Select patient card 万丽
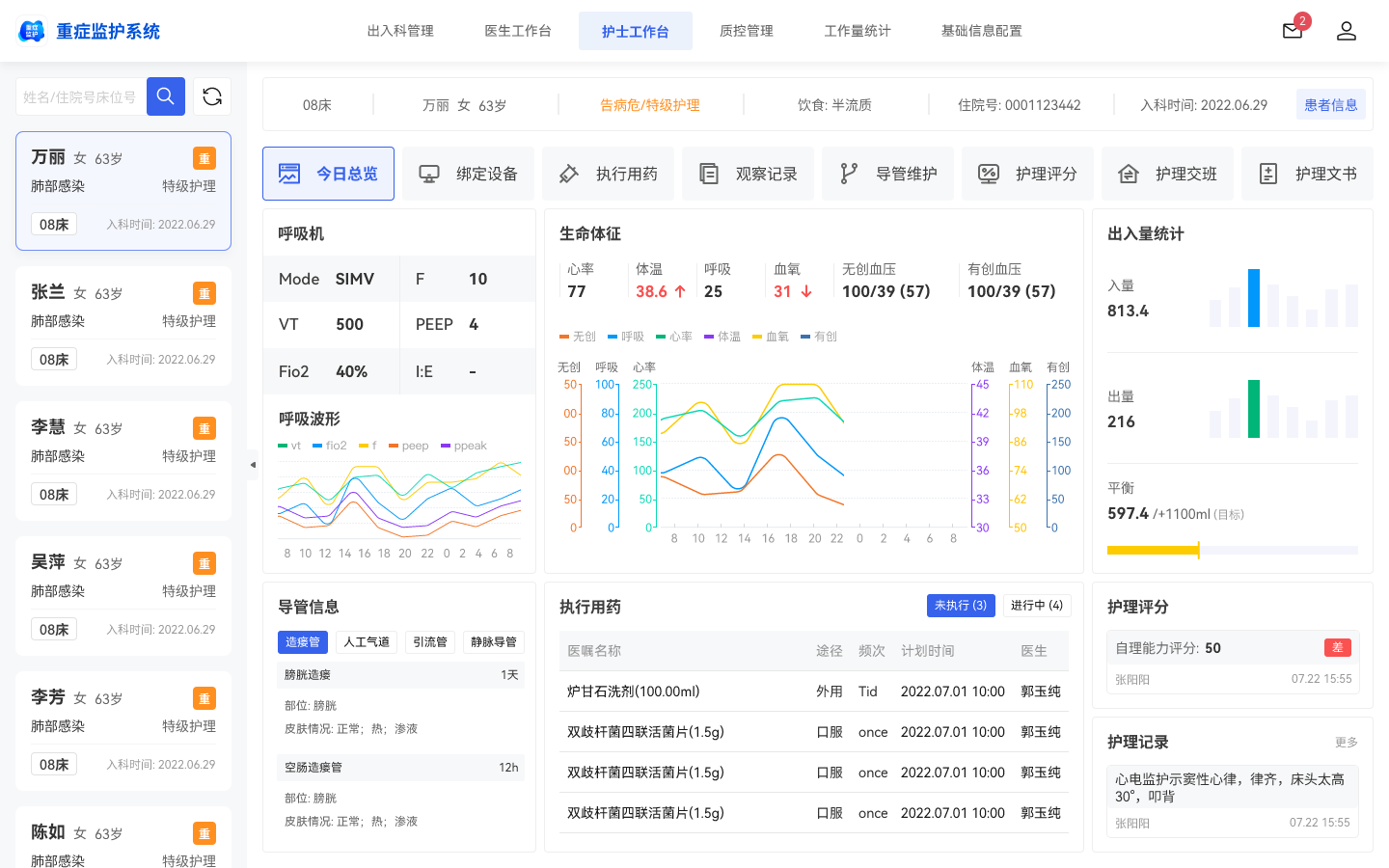1389x868 pixels. pos(123,191)
